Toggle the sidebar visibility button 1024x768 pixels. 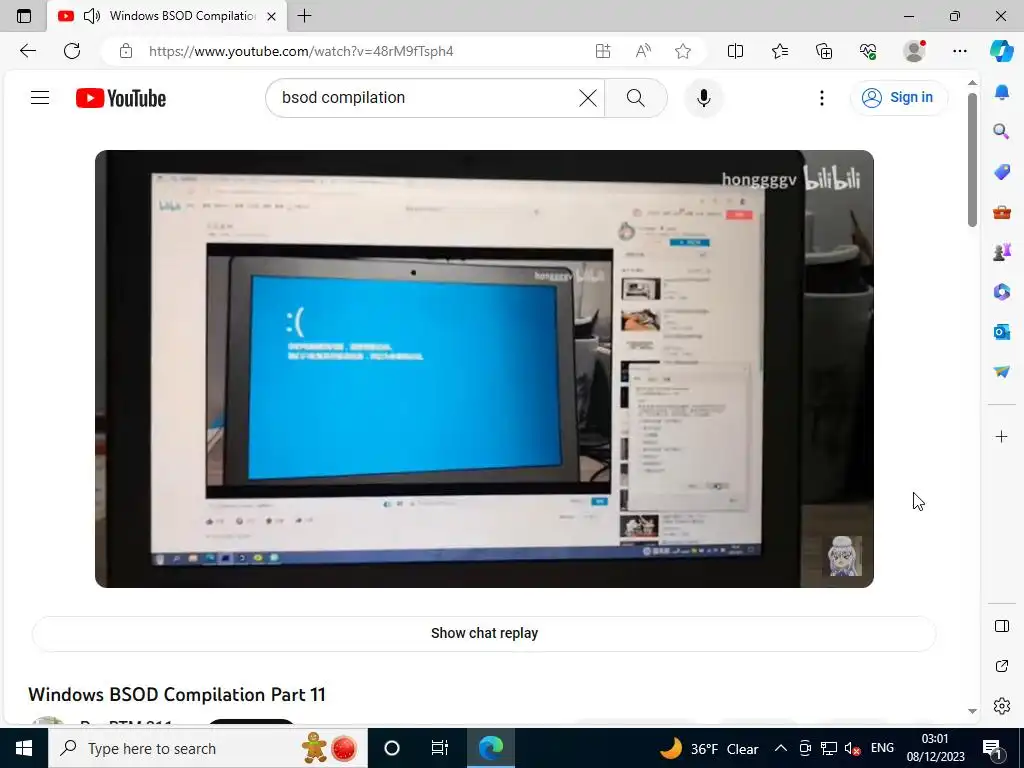pos(1002,626)
